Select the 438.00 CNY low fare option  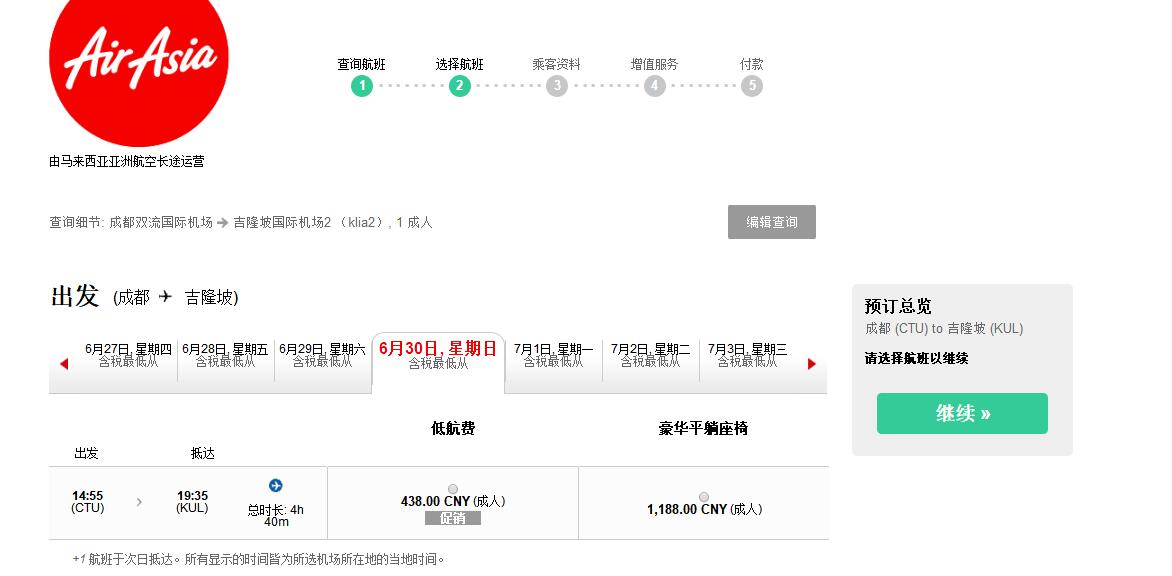[453, 489]
